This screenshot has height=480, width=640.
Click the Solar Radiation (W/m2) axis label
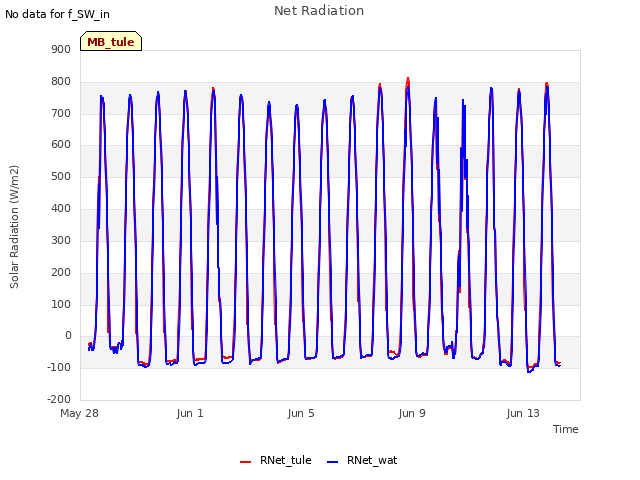click(x=14, y=227)
